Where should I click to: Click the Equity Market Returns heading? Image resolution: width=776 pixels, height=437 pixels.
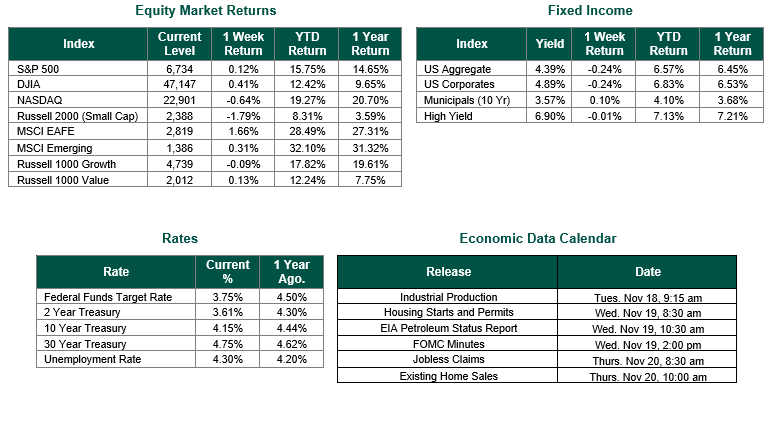(205, 11)
